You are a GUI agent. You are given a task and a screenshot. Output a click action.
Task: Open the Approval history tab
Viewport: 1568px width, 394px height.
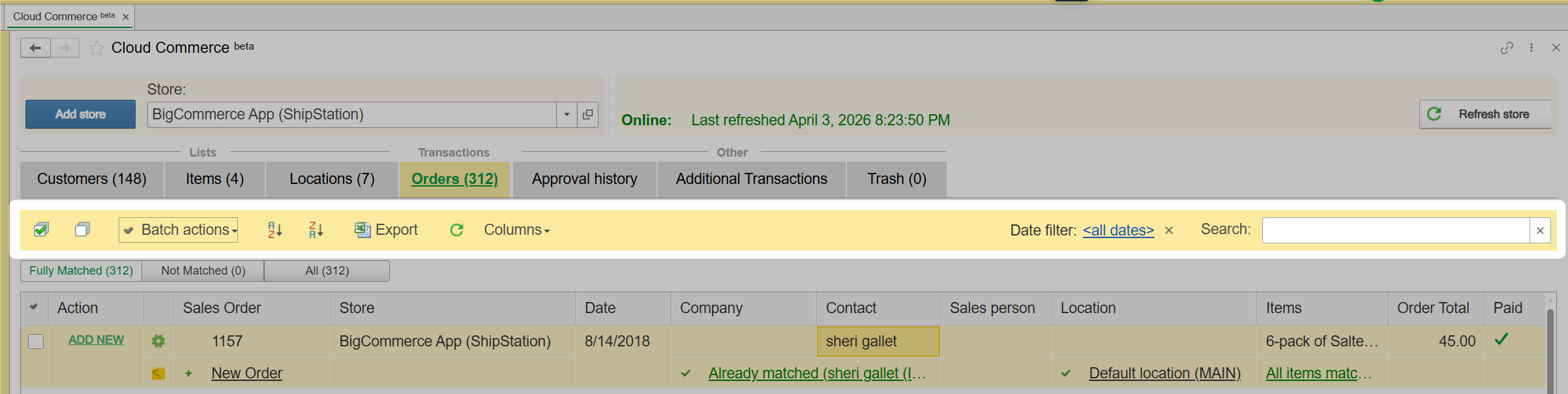584,179
